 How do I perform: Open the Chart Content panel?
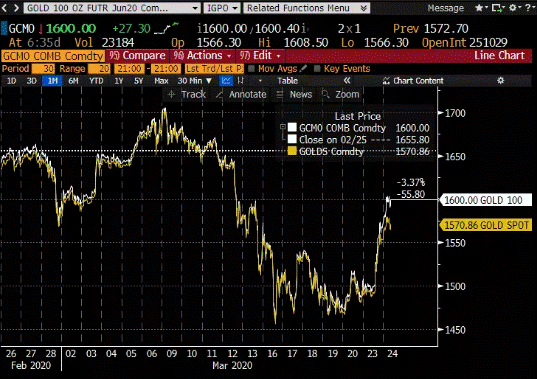click(x=413, y=81)
